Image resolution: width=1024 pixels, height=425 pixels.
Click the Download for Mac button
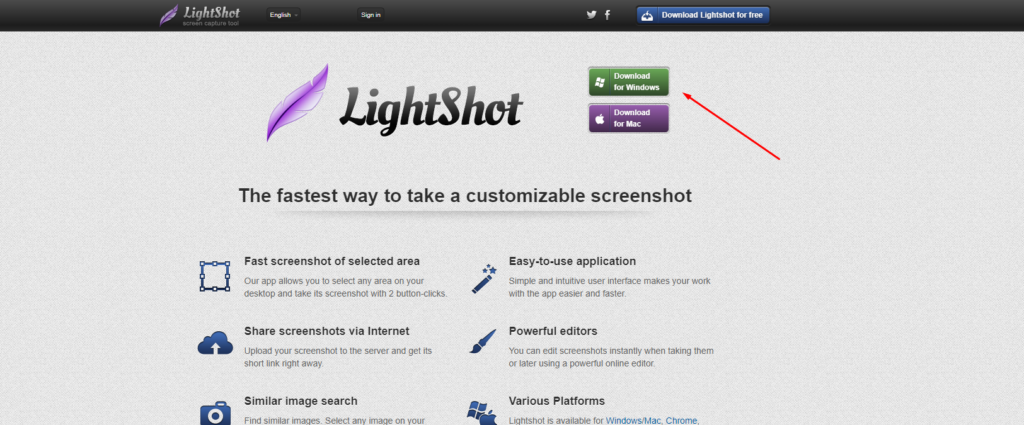click(x=628, y=118)
